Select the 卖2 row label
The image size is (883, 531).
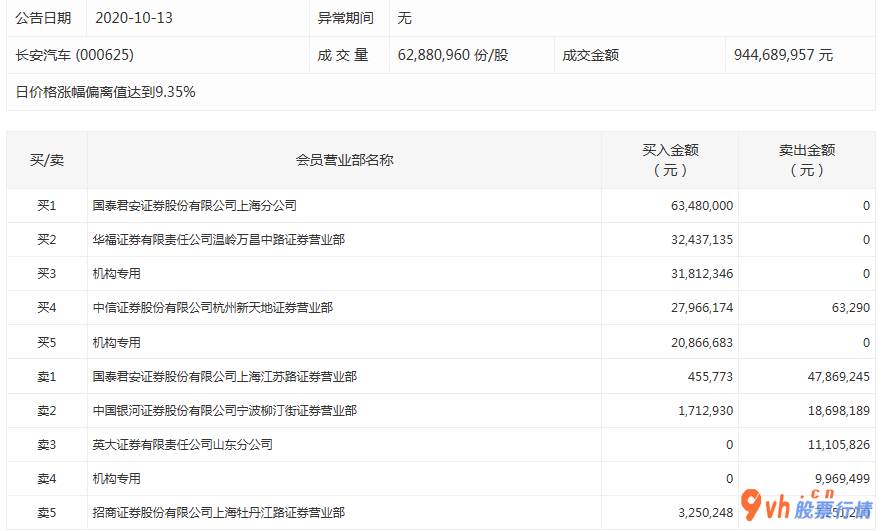click(x=47, y=410)
